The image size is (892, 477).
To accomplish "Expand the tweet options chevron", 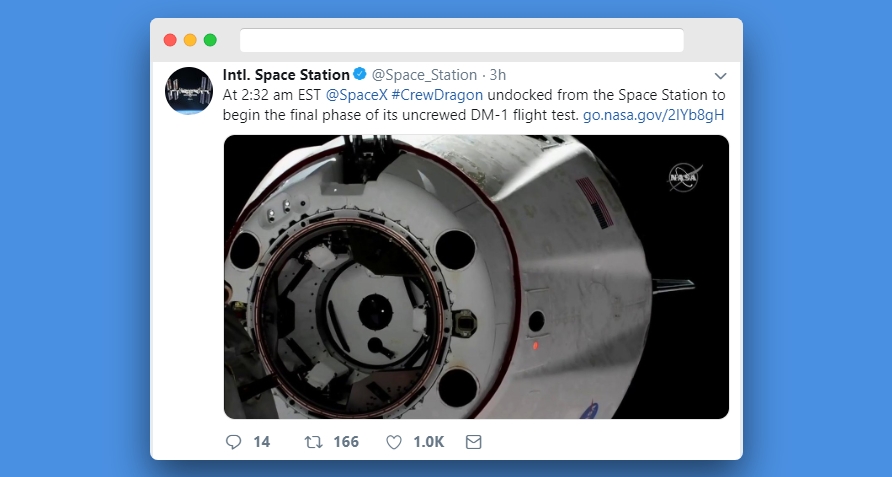I will [x=720, y=76].
